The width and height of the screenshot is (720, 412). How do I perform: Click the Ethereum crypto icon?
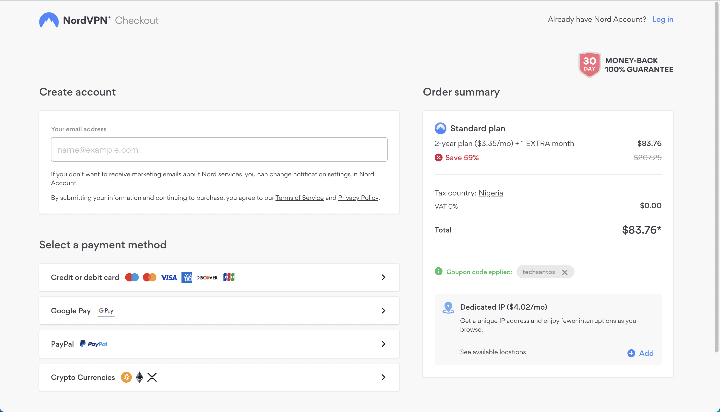(140, 377)
